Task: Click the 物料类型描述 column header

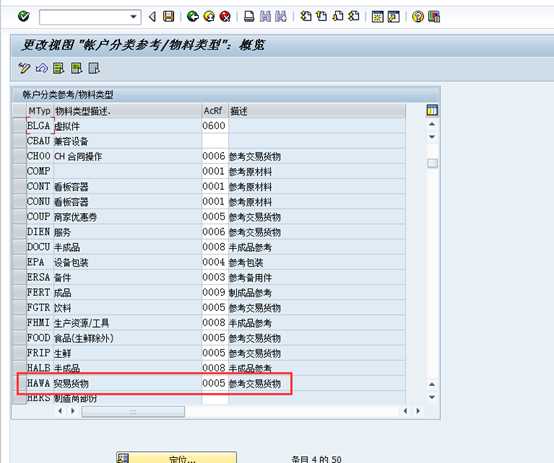Action: click(127, 111)
